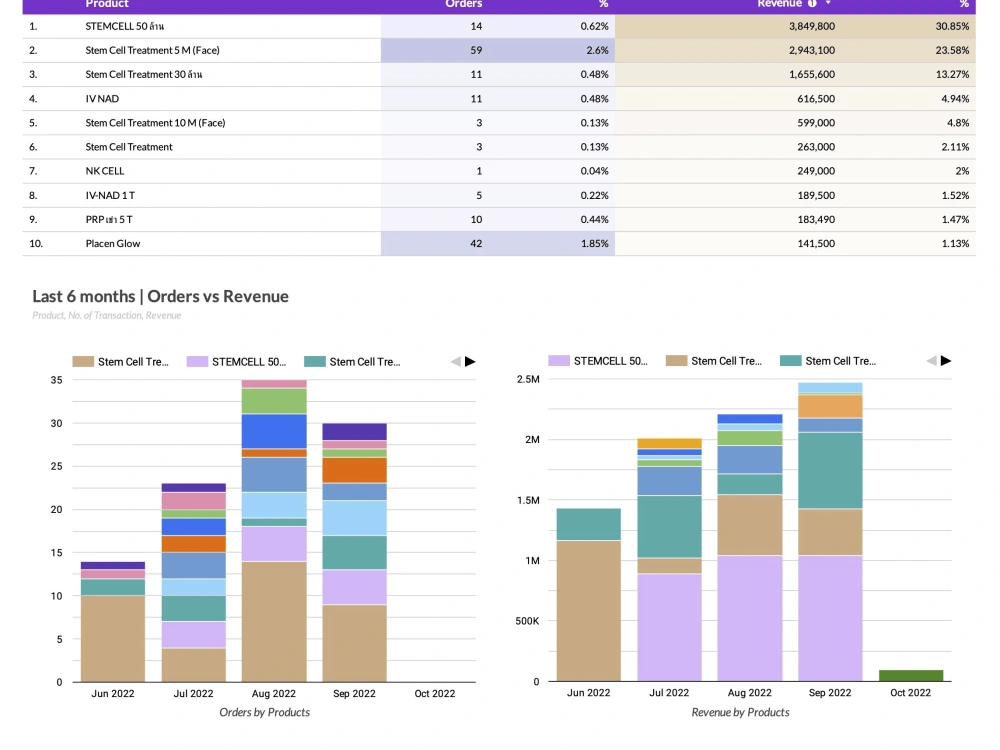Click the Oct 2022 green bar in Revenue chart
This screenshot has width=1000, height=750.
pyautogui.click(x=911, y=675)
